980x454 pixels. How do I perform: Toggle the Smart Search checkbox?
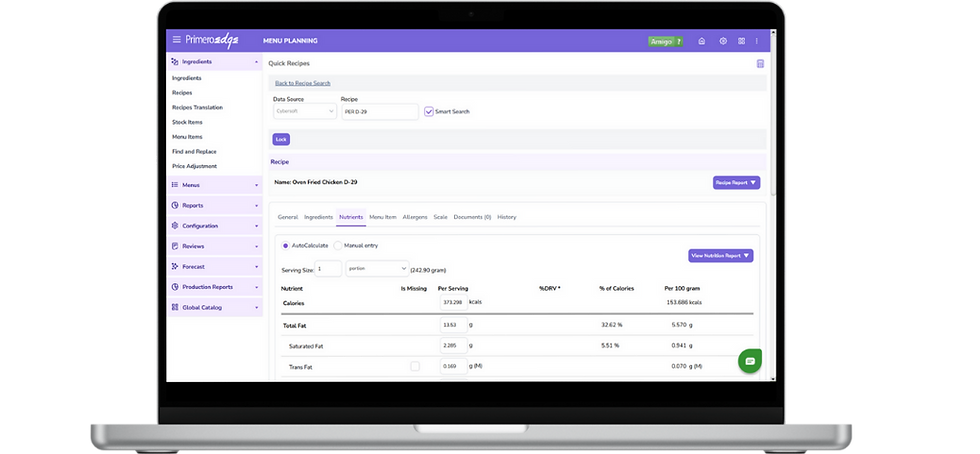pyautogui.click(x=429, y=111)
